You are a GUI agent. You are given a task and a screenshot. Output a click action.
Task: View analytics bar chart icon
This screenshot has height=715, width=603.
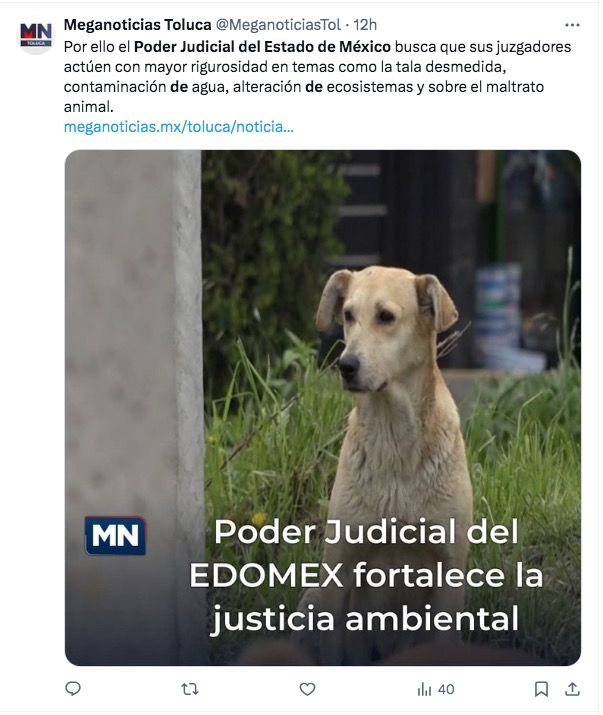424,689
